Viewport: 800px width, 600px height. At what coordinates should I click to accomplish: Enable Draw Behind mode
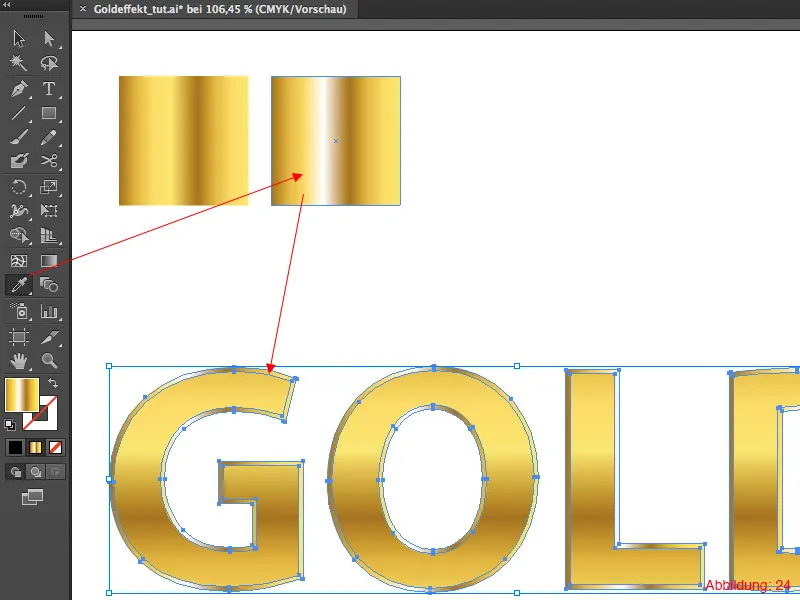(35, 472)
